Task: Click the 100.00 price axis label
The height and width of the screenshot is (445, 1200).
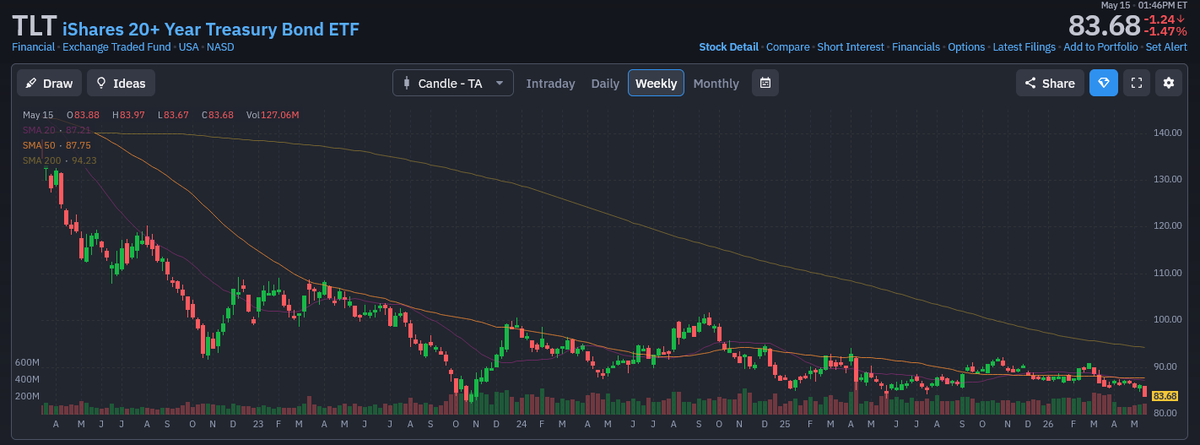Action: coord(1168,319)
